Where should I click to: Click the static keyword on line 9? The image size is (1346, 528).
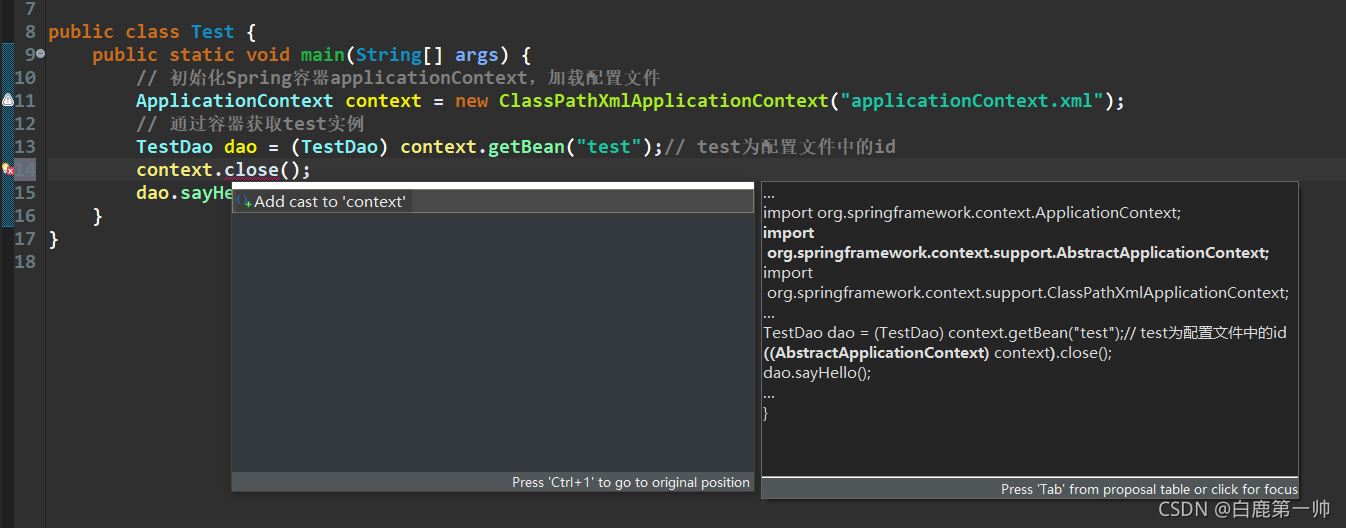[202, 55]
